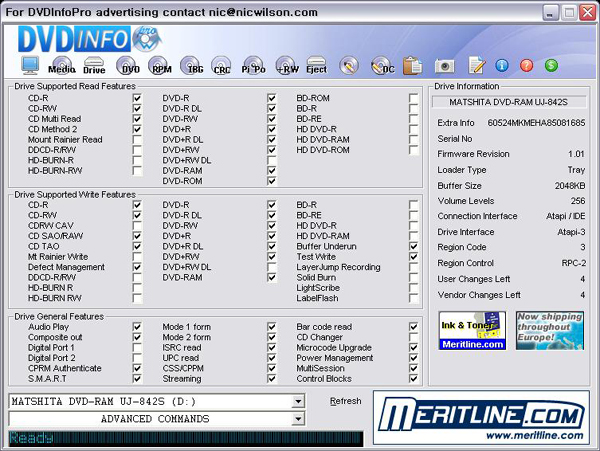Open the Pi Po scan icon
The image size is (600, 451).
[253, 65]
